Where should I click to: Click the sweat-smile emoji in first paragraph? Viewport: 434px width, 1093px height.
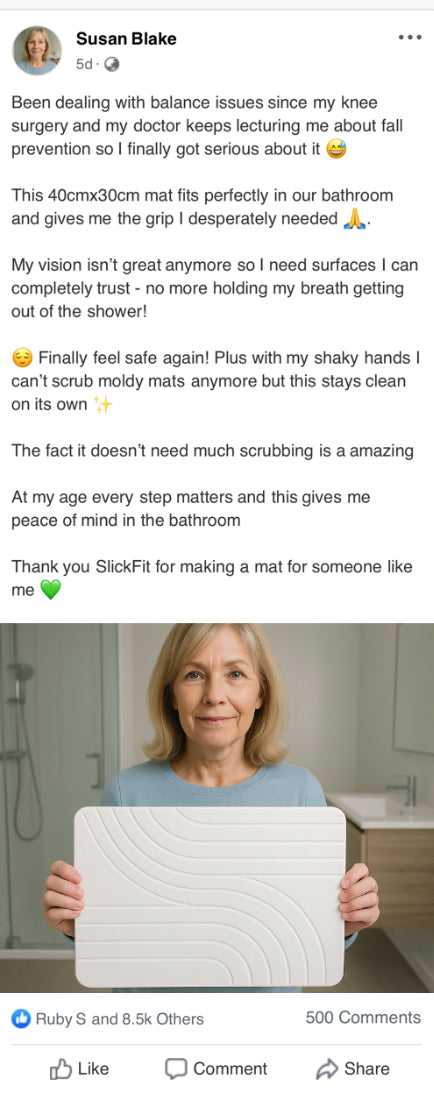tap(336, 149)
